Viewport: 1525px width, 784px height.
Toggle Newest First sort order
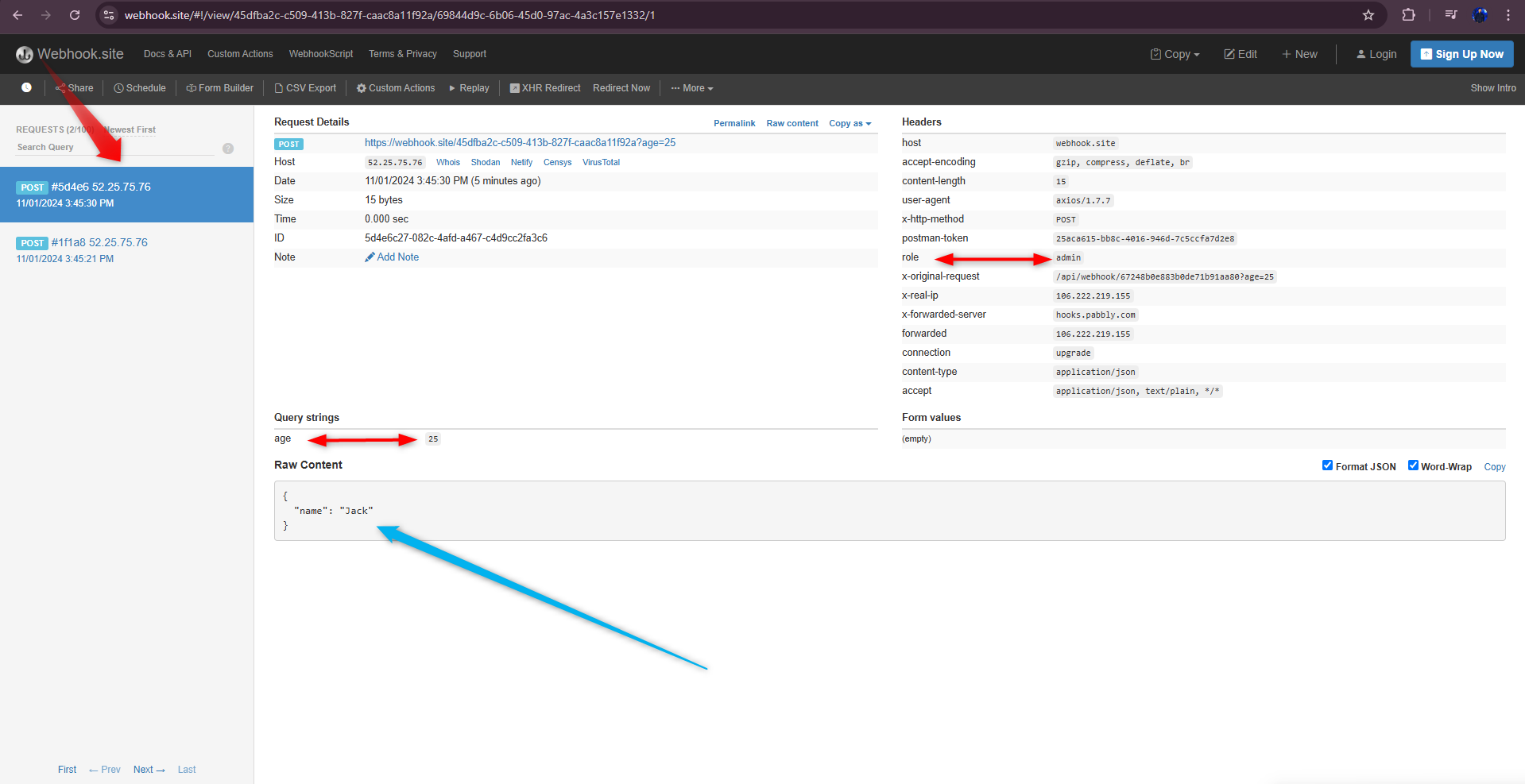[x=130, y=129]
